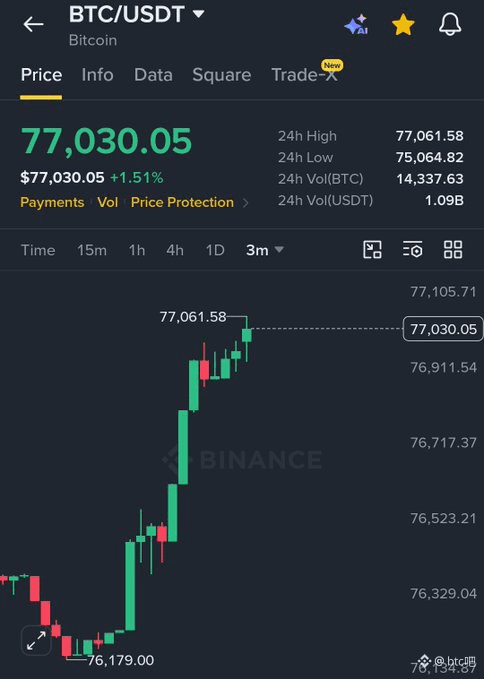Open the chart drawing tools icon
This screenshot has width=484, height=679.
tap(372, 249)
